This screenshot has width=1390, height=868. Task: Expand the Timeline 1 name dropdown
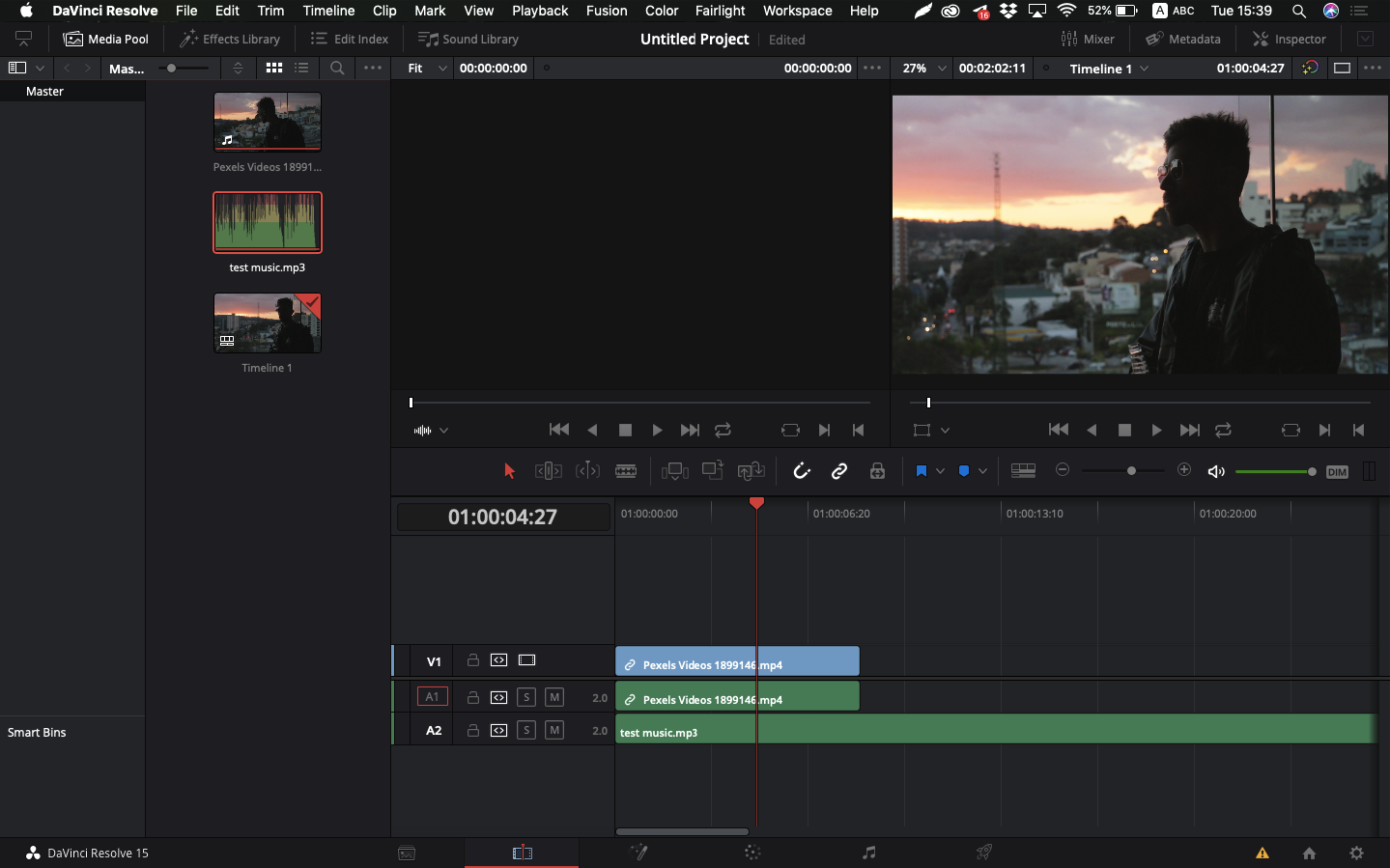pyautogui.click(x=1145, y=69)
